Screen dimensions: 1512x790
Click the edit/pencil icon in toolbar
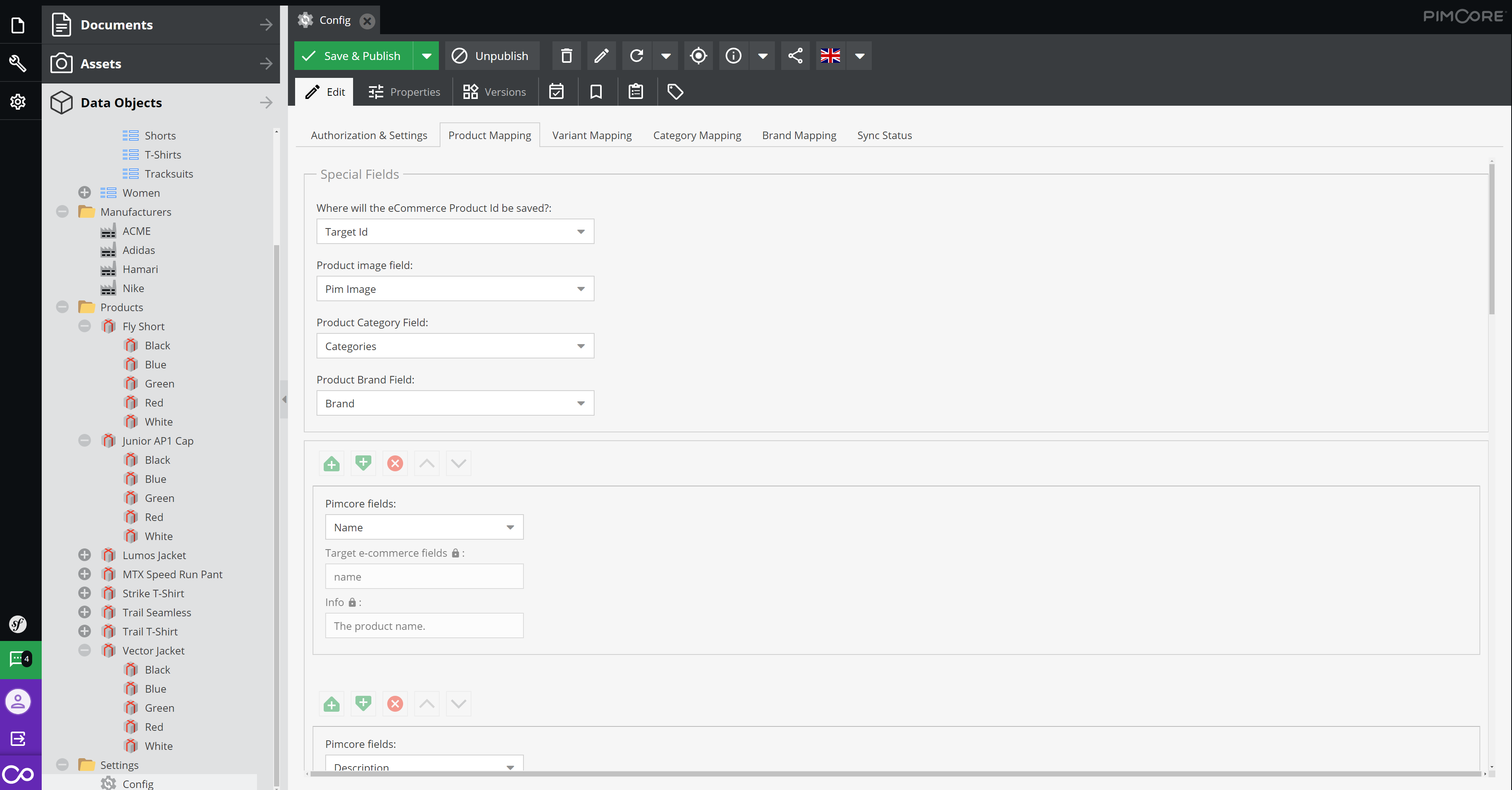click(x=600, y=55)
